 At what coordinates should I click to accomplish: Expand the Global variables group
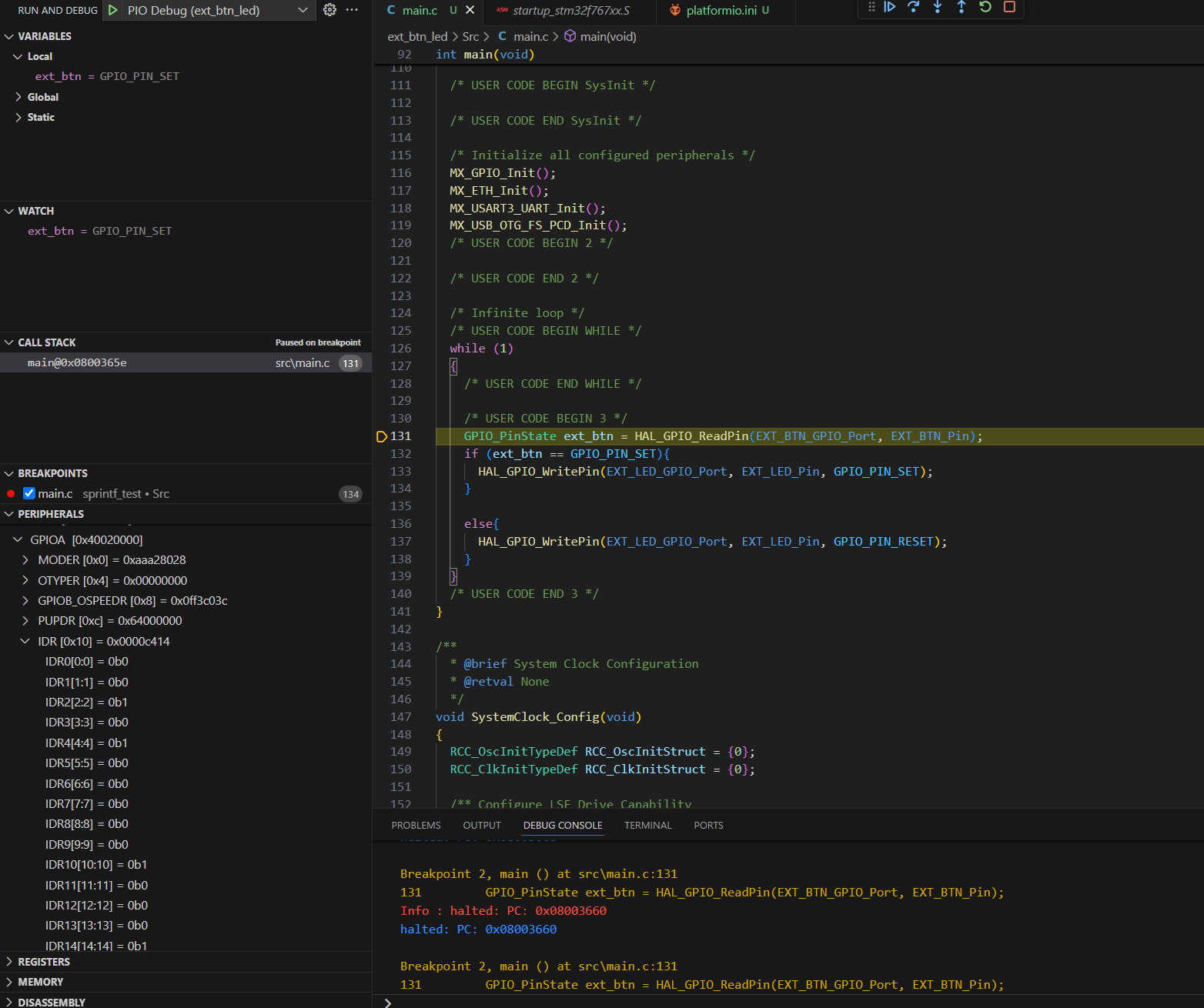(18, 97)
